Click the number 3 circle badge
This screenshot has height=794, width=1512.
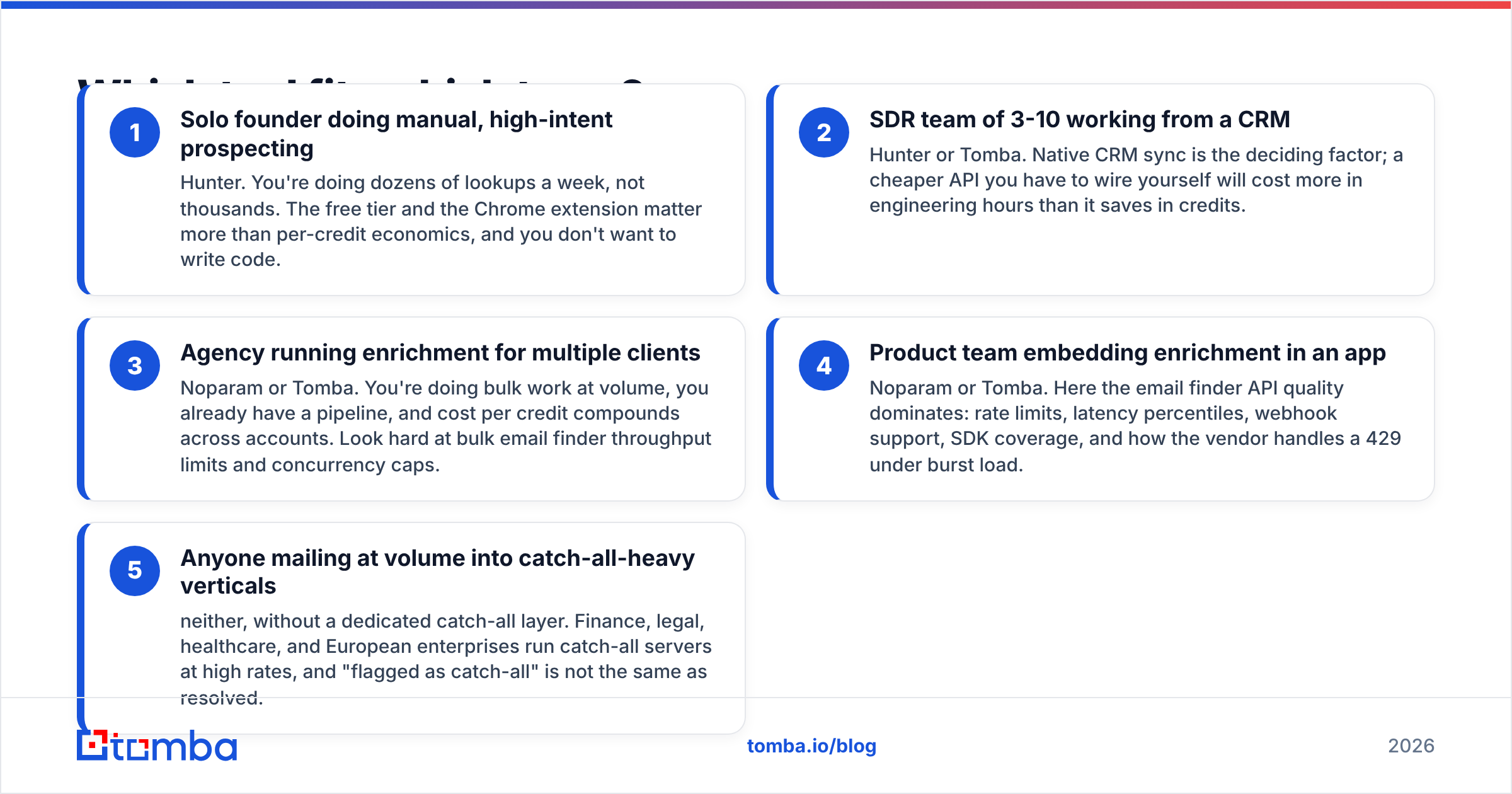tap(135, 365)
